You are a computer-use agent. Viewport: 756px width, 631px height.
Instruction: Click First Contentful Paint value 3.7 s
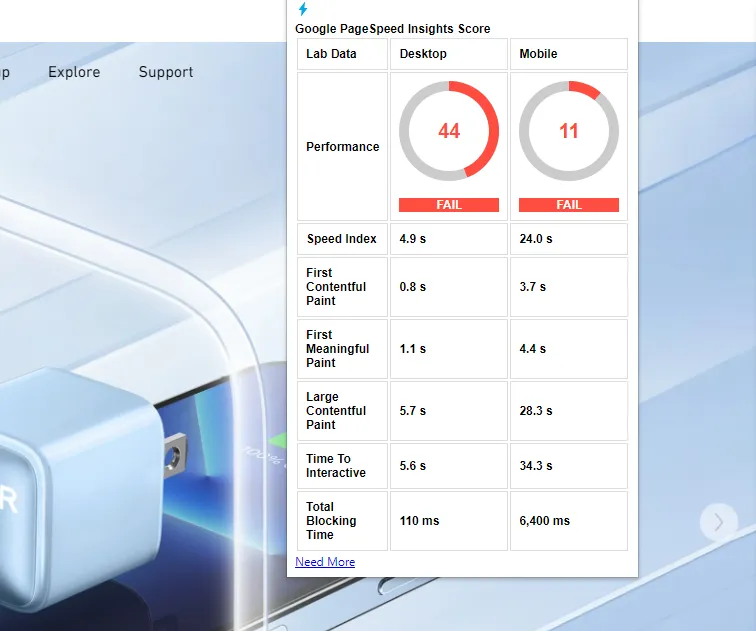tap(533, 287)
